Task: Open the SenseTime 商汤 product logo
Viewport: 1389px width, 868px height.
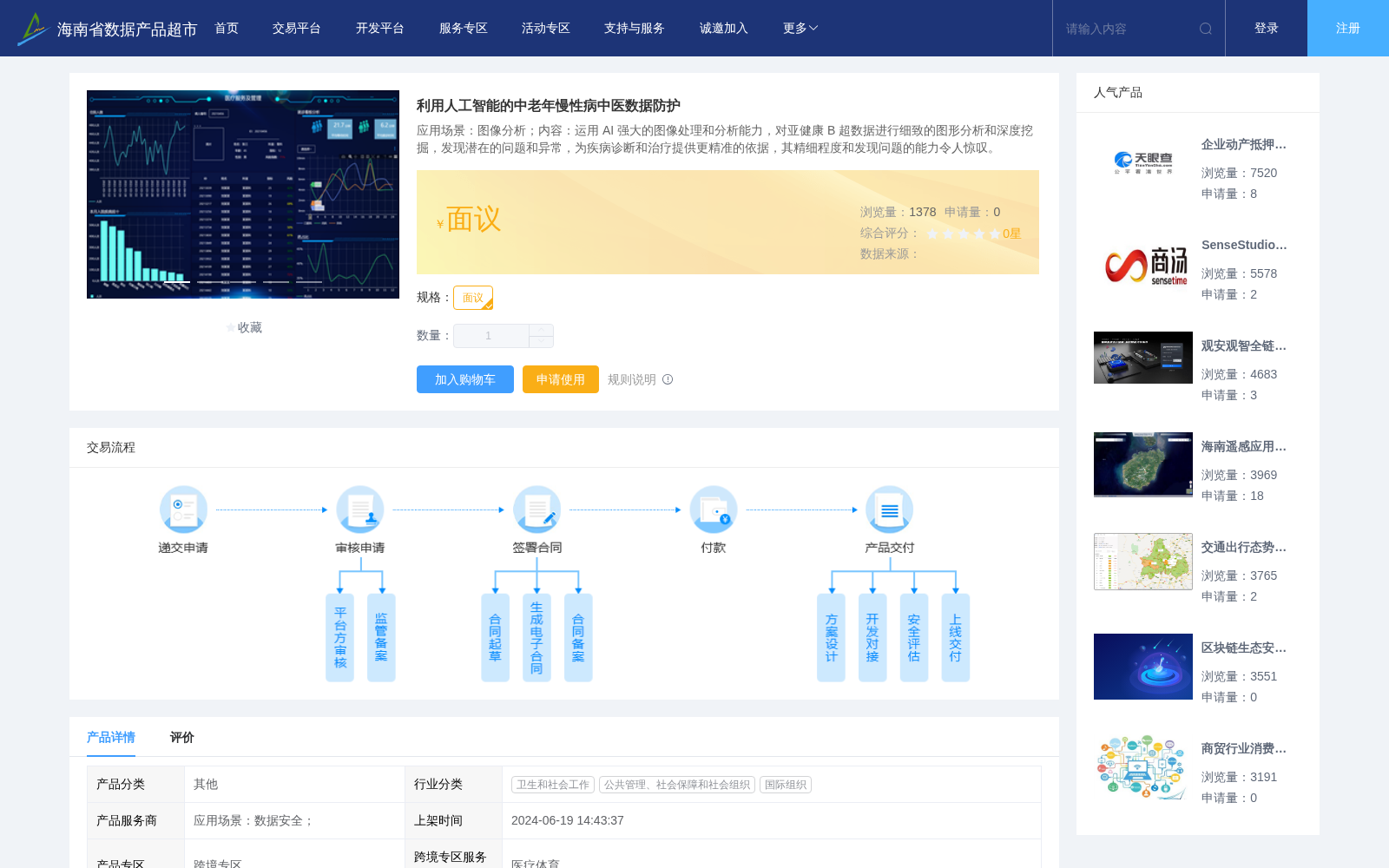Action: click(1143, 264)
